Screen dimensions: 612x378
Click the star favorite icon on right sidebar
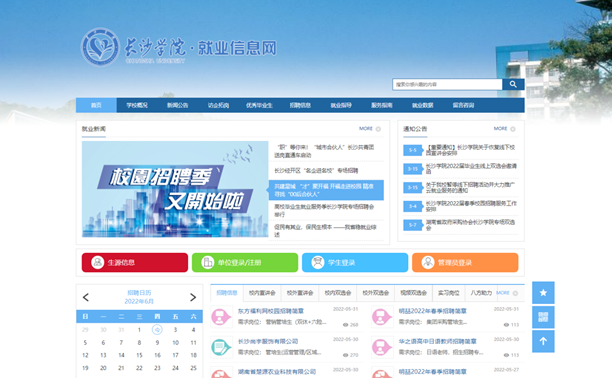click(543, 293)
